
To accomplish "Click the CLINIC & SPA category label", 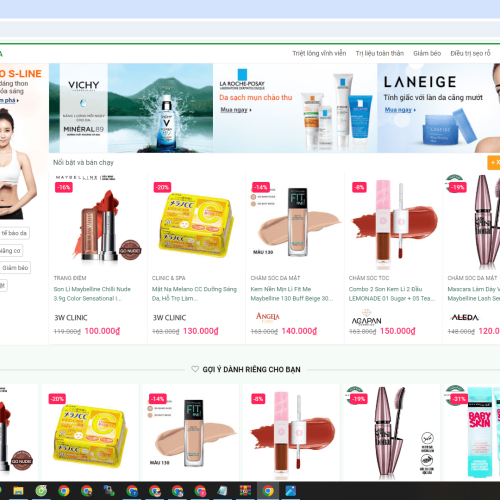I will tap(169, 278).
